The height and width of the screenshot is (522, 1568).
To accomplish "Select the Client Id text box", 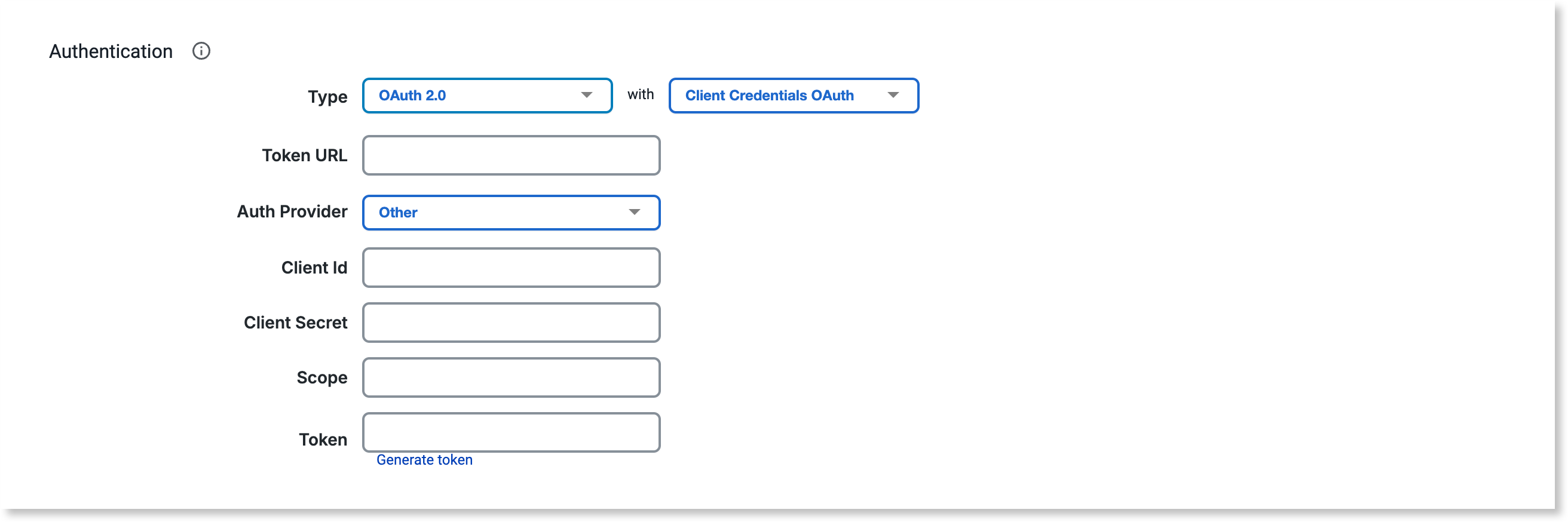I will (512, 268).
